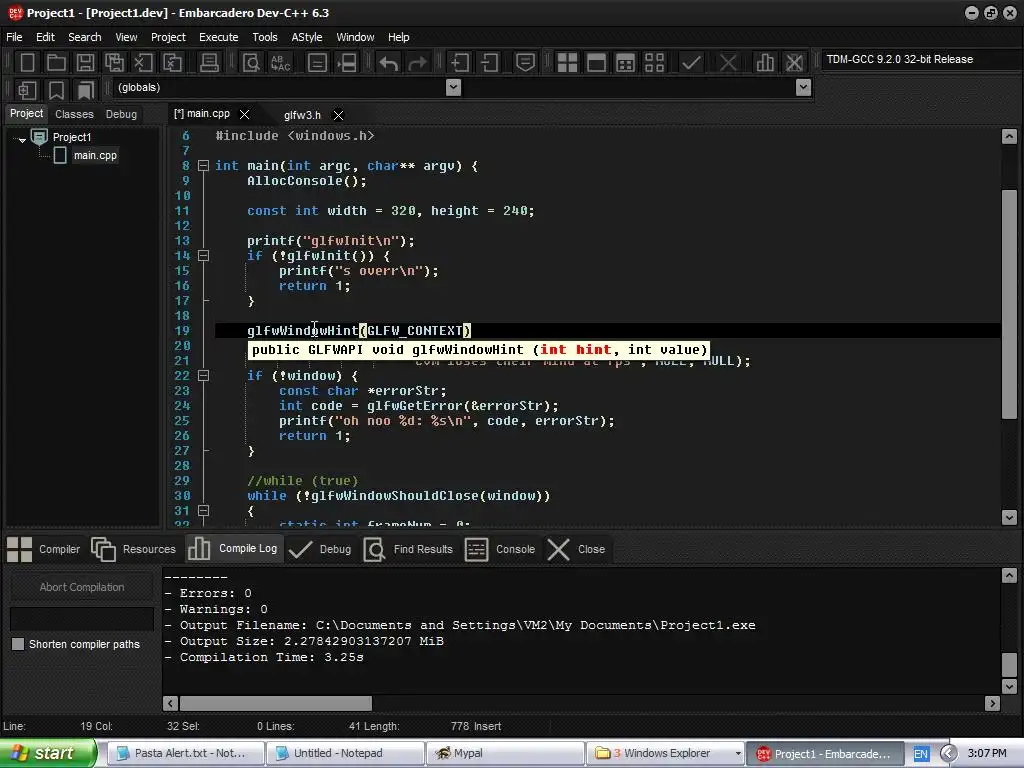Click the compile log scroll right arrow
The image size is (1024, 768).
point(993,703)
